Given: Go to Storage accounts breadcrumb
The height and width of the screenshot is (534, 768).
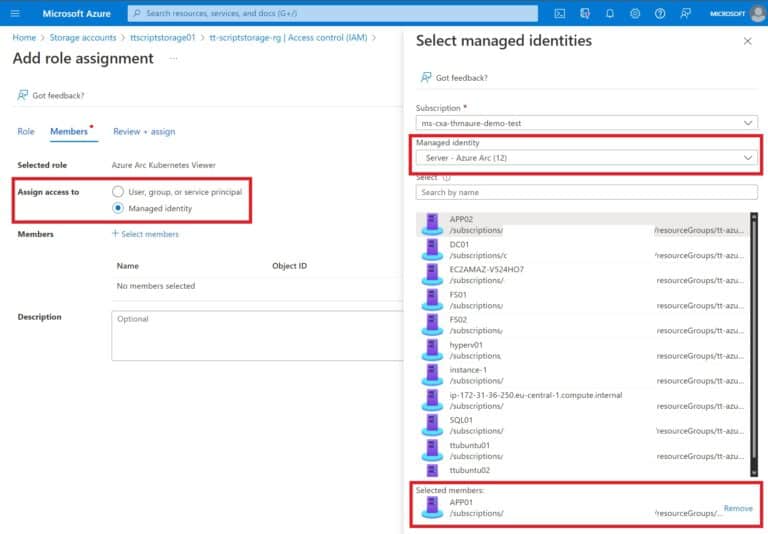Looking at the screenshot, I should tap(83, 37).
